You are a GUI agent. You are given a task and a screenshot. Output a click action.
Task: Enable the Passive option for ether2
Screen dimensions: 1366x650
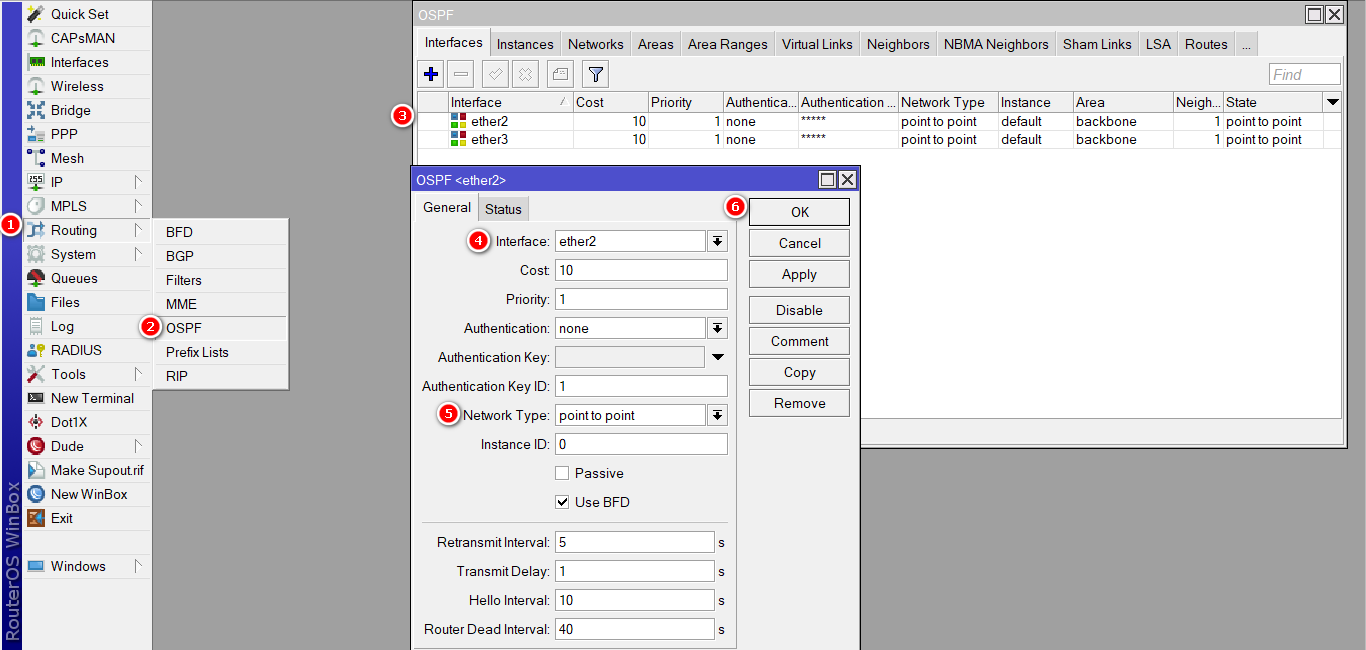(562, 473)
